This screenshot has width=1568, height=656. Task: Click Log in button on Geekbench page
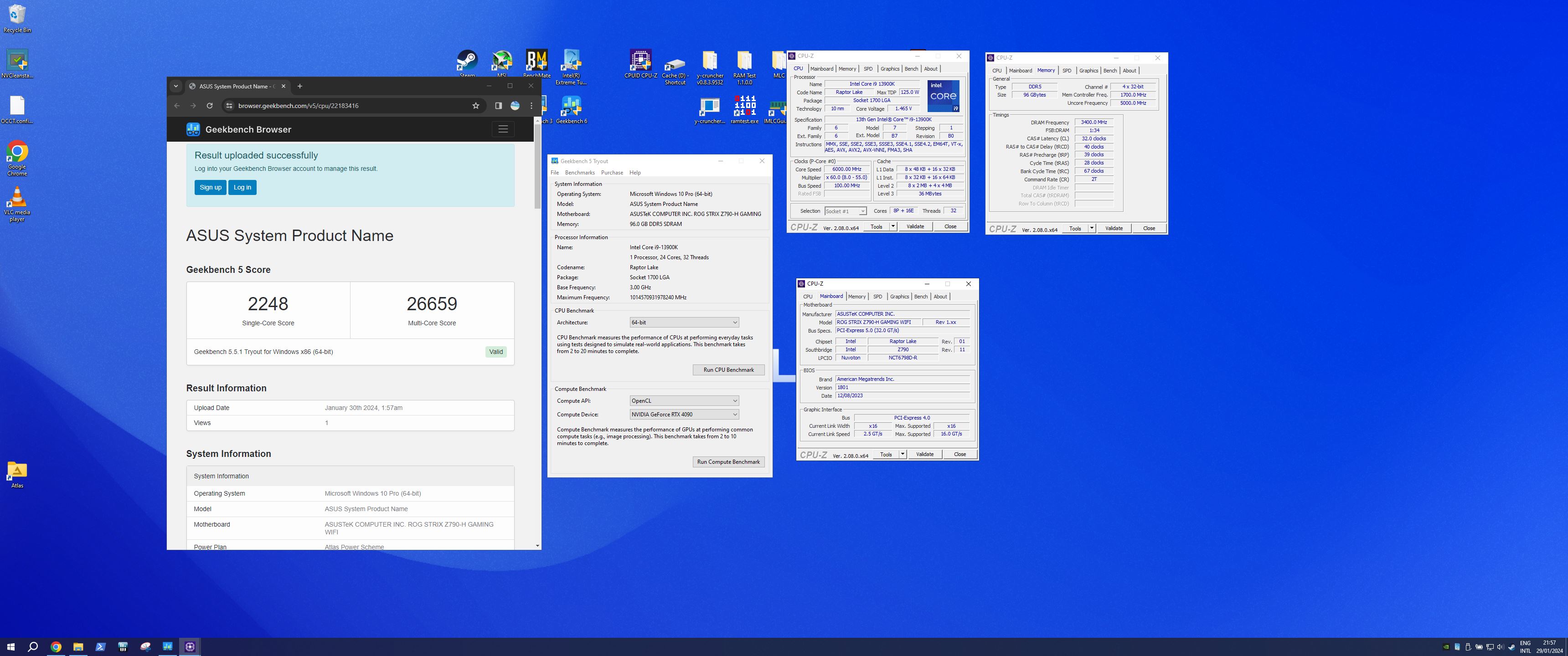pyautogui.click(x=242, y=187)
